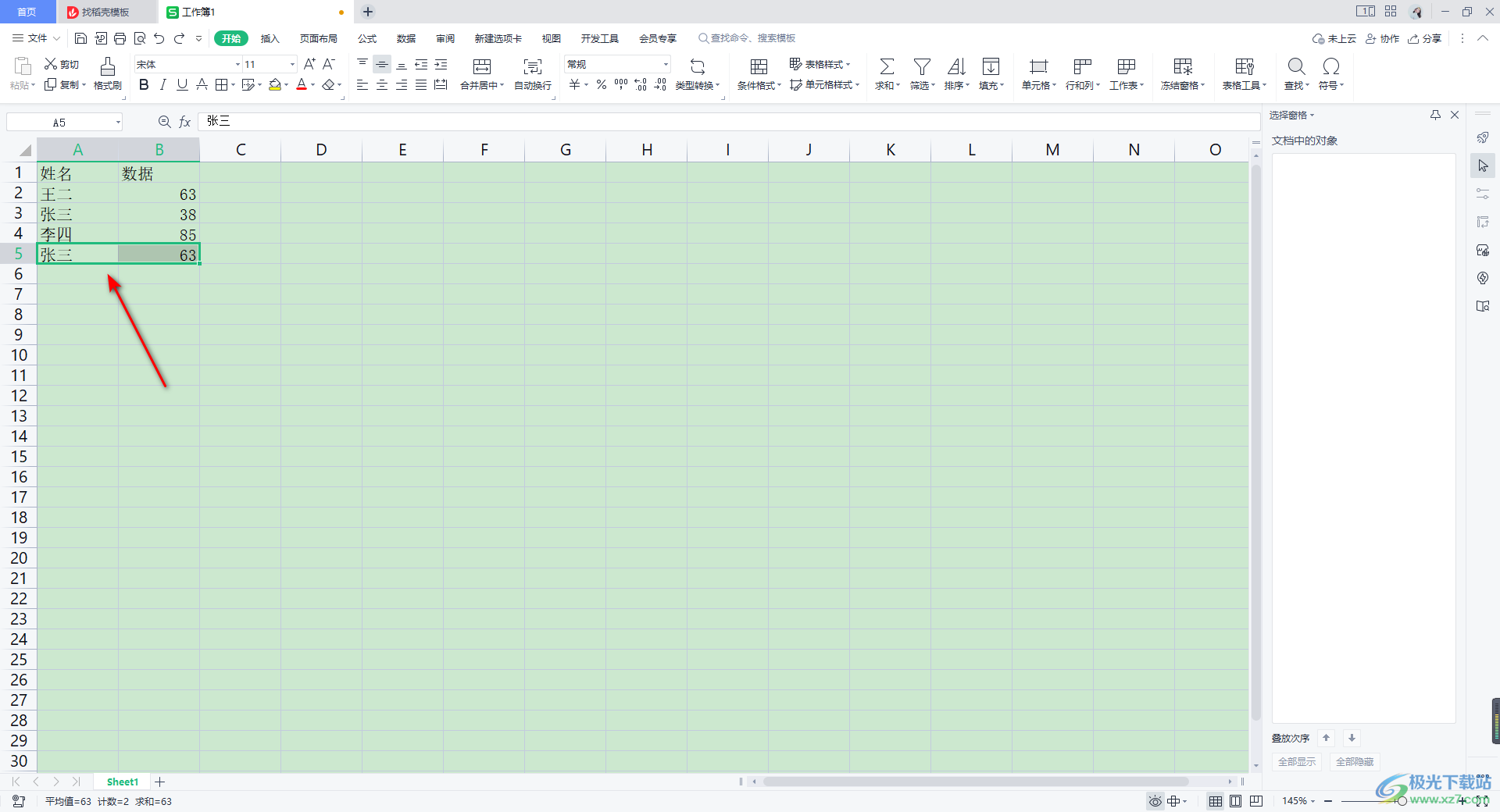Click the percent style icon
This screenshot has width=1500, height=812.
602,84
